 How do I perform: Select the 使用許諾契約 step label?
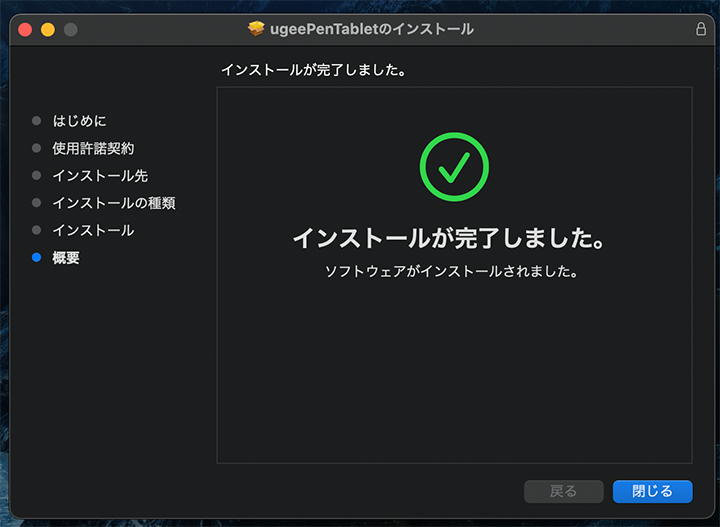tap(93, 148)
